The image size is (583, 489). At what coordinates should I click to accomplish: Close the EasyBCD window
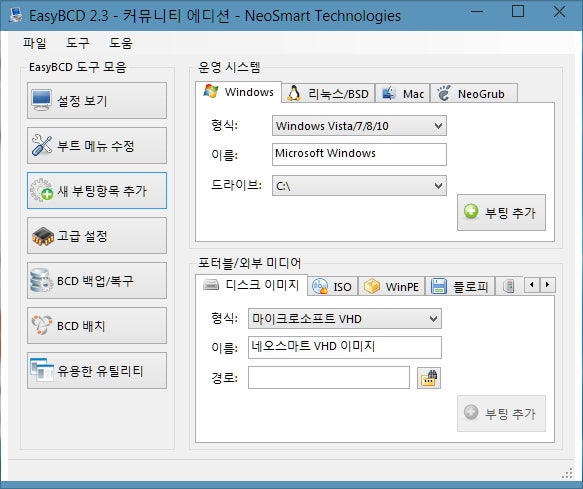pyautogui.click(x=559, y=12)
